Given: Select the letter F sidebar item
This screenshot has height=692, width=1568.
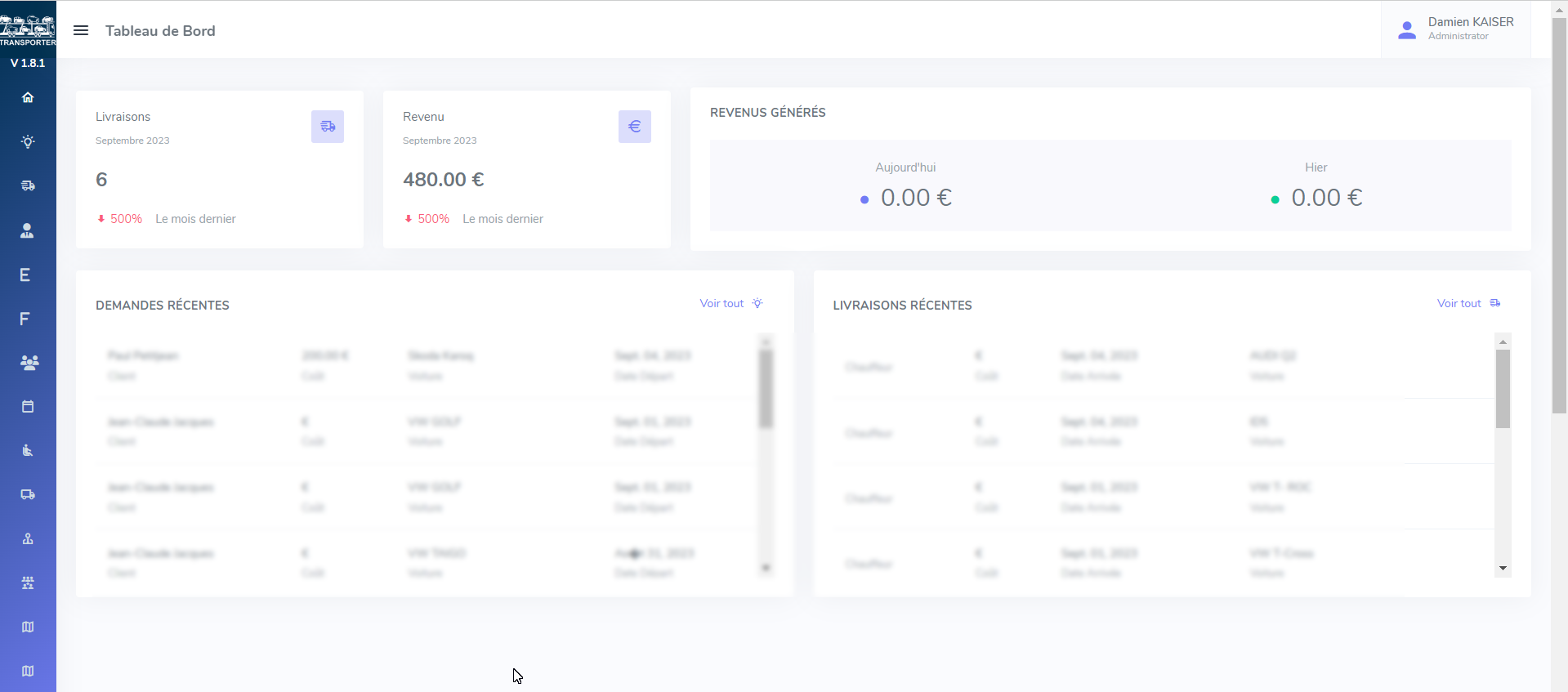Looking at the screenshot, I should click(x=25, y=319).
